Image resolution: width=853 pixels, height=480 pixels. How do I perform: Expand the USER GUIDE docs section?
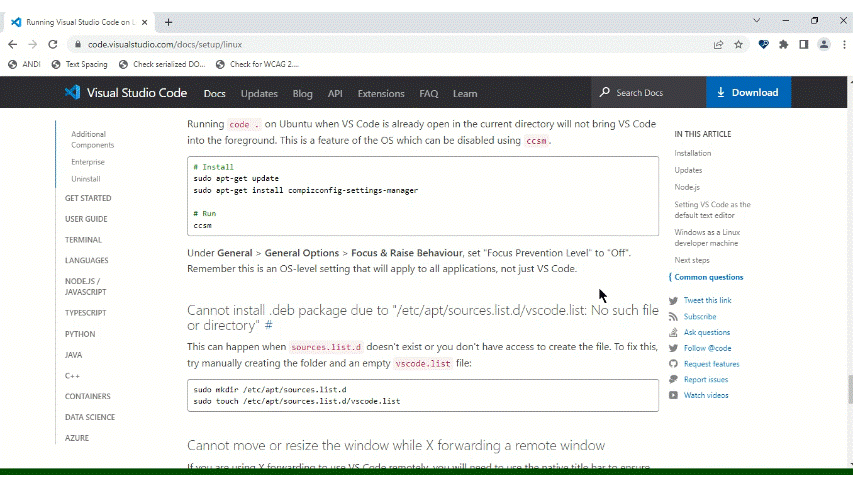click(86, 219)
